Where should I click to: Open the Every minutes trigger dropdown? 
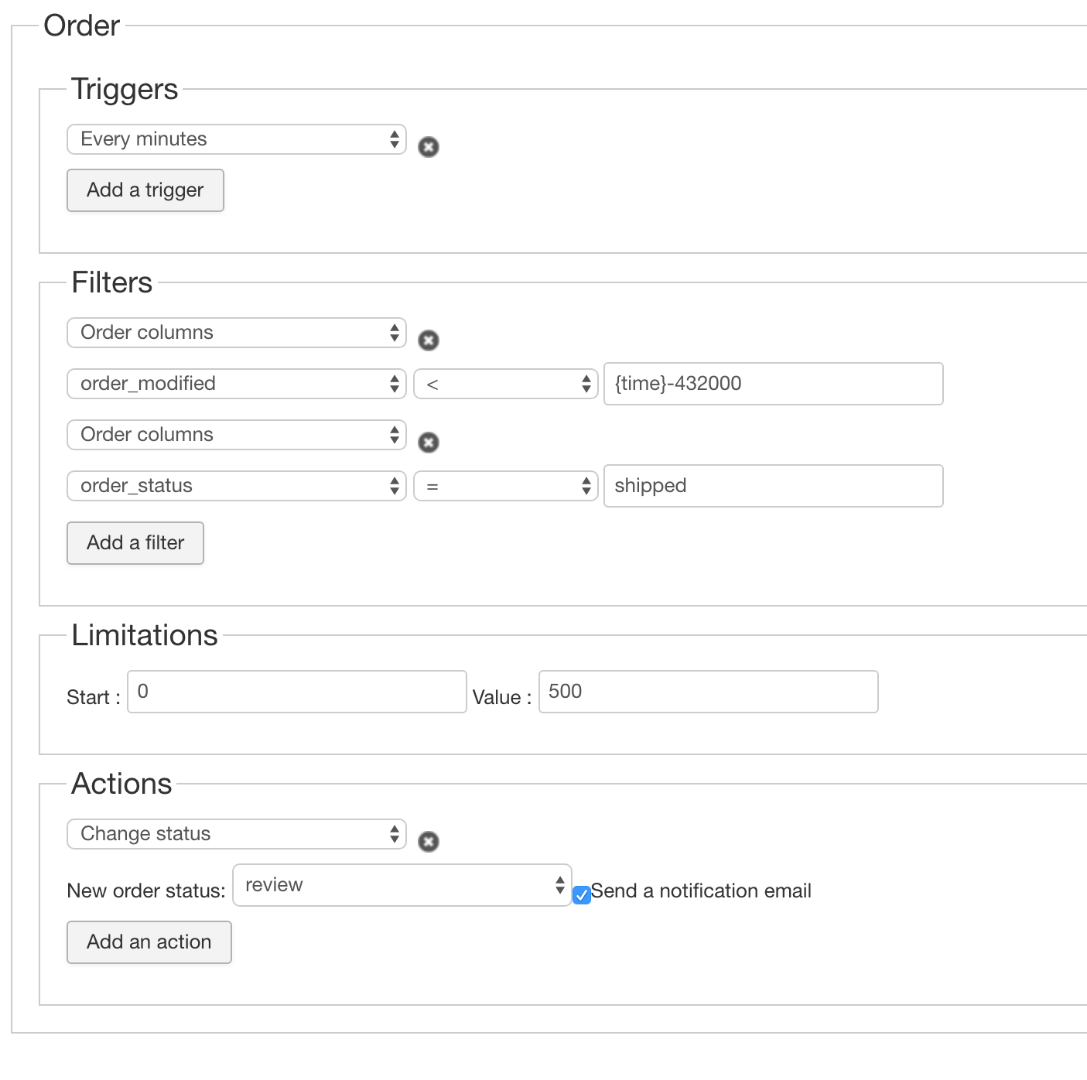(236, 140)
